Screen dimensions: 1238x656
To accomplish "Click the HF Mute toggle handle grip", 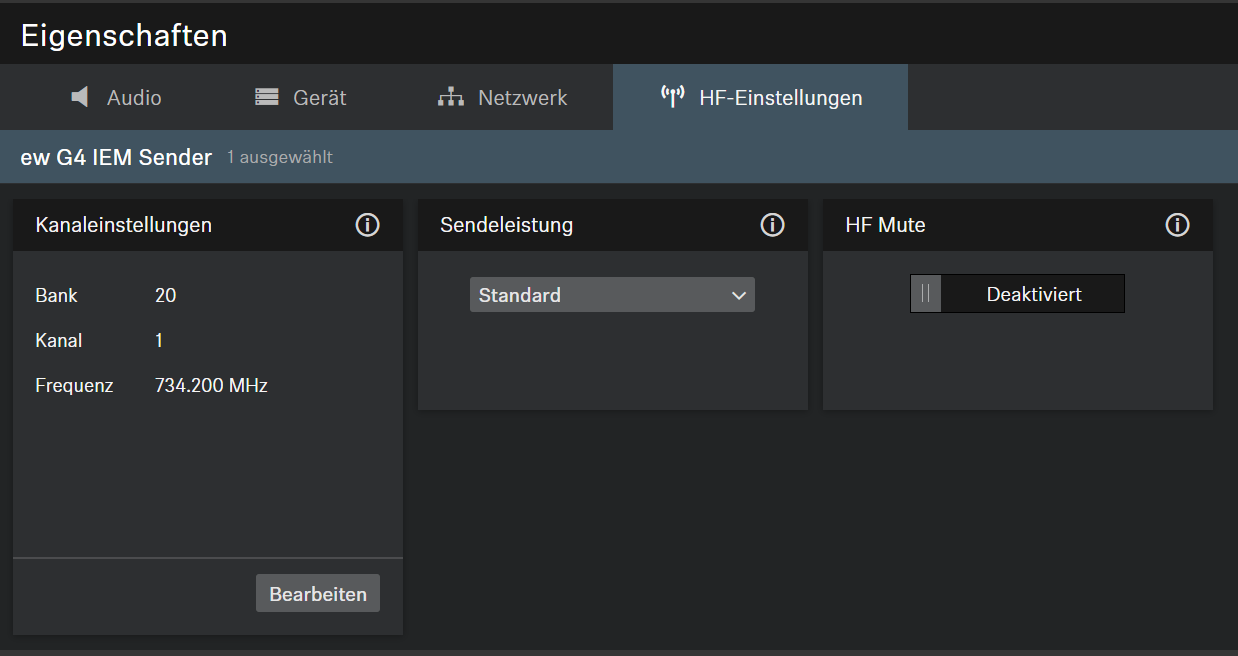I will (926, 294).
